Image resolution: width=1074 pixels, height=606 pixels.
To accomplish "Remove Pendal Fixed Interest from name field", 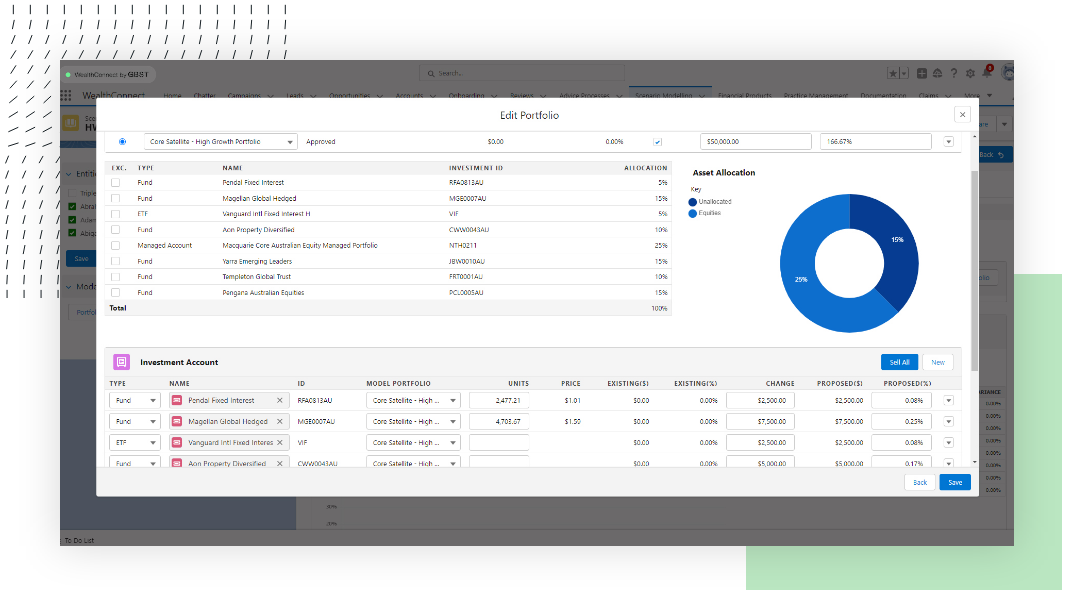I will (279, 401).
